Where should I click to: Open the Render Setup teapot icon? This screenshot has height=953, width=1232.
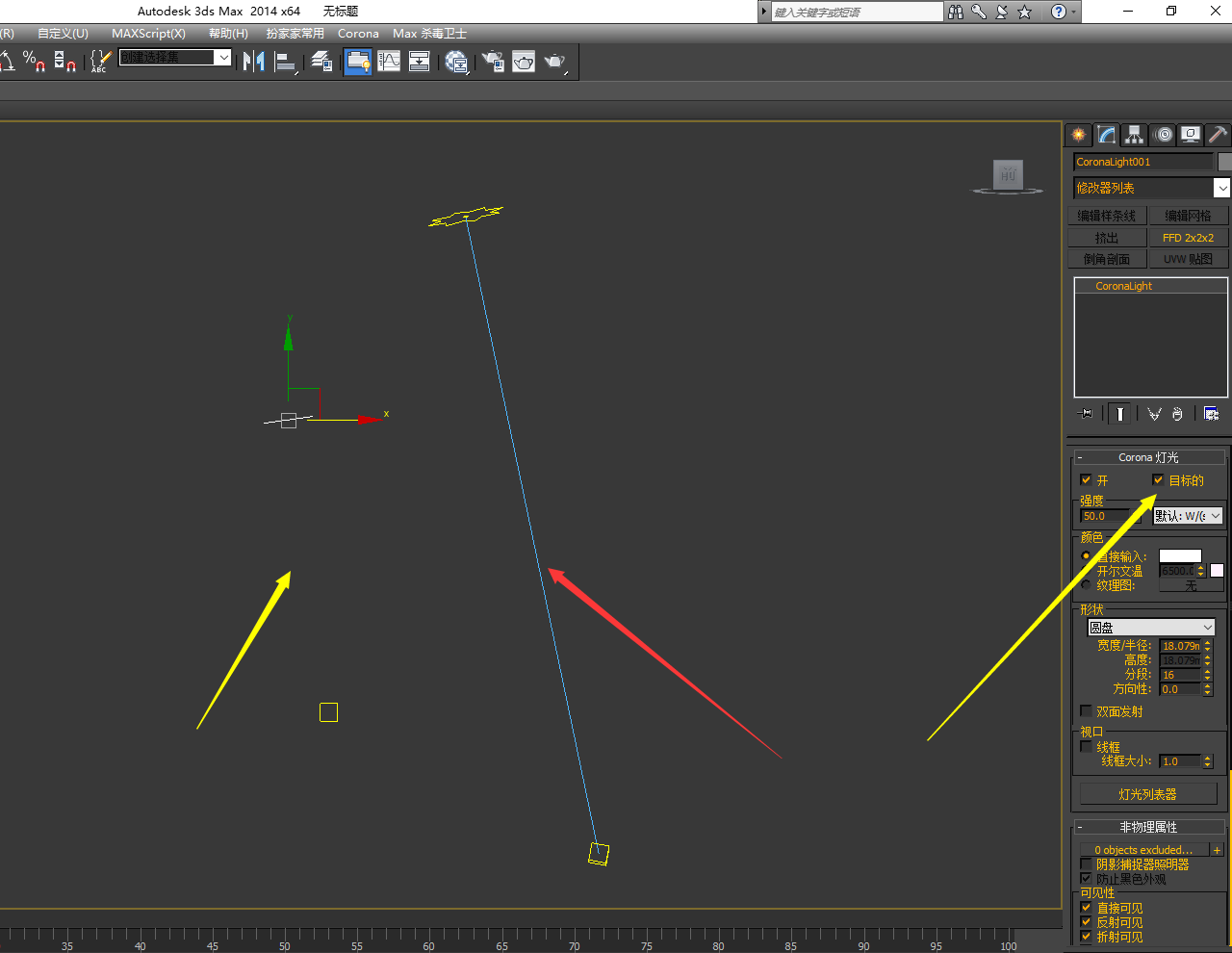click(x=493, y=62)
